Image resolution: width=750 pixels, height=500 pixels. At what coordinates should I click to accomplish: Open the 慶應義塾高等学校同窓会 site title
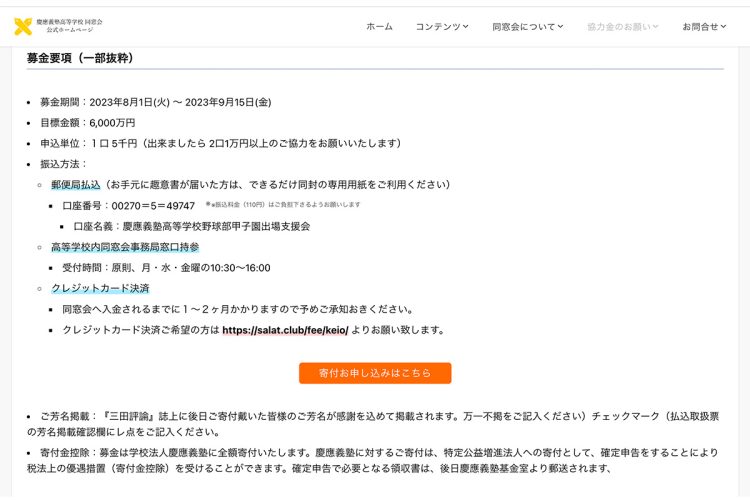[69, 26]
